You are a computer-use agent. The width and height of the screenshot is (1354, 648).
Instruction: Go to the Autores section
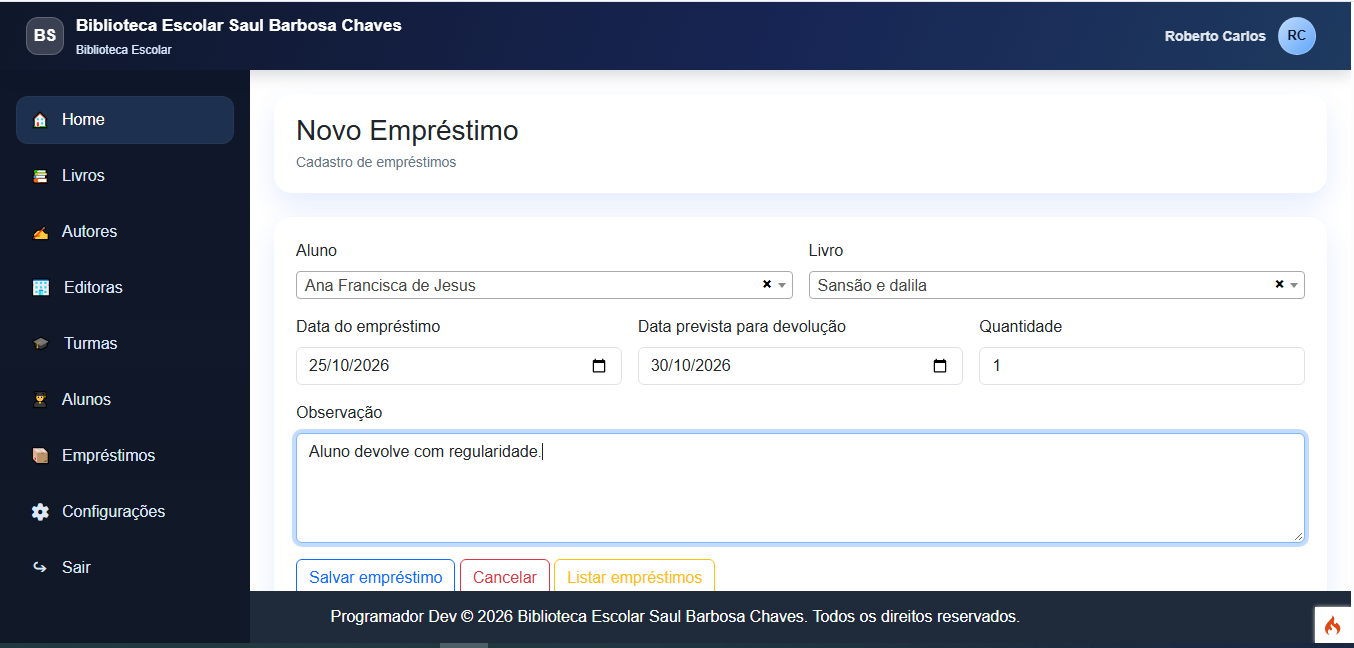pyautogui.click(x=125, y=232)
